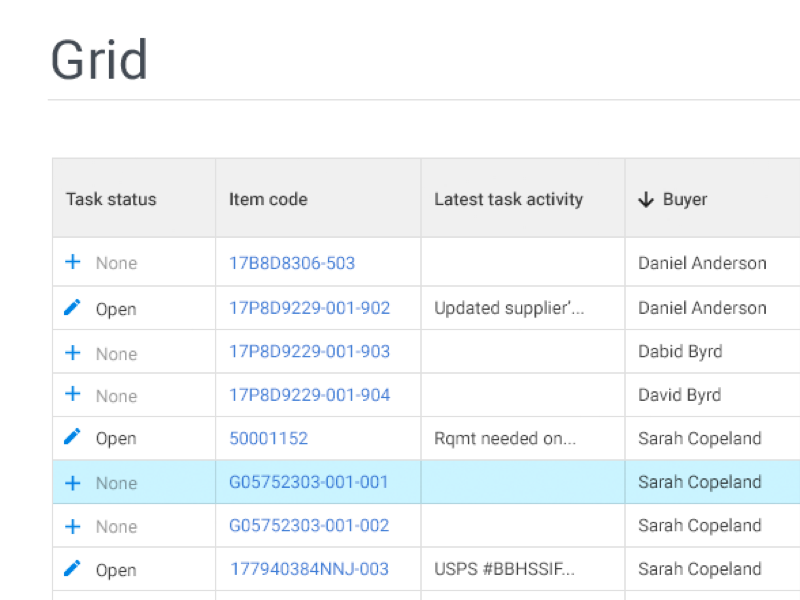Open the 177940384NNJ-003 item link
Viewport: 800px width, 600px height.
[x=309, y=570]
